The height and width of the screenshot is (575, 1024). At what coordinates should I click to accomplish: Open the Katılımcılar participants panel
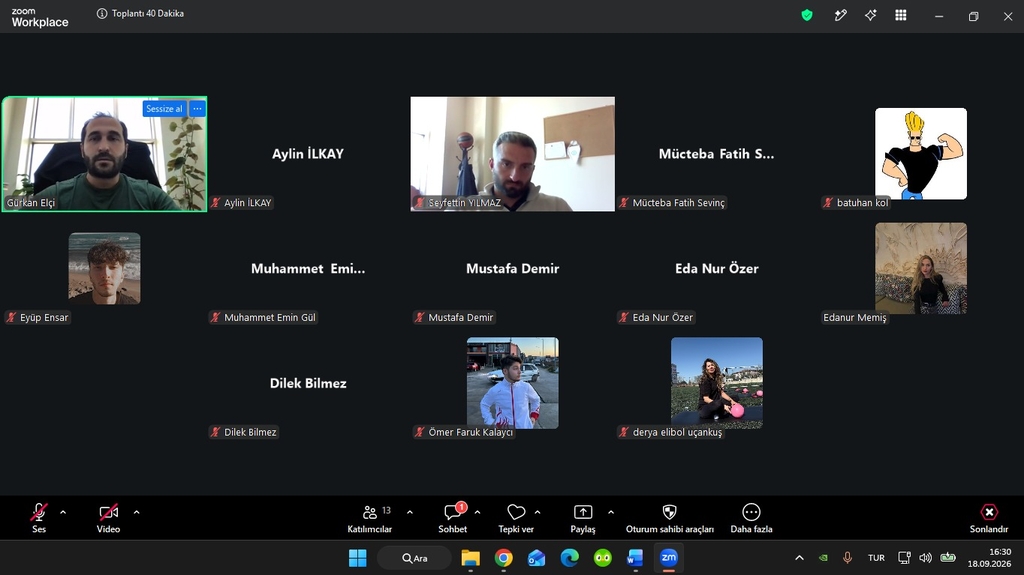tap(370, 519)
